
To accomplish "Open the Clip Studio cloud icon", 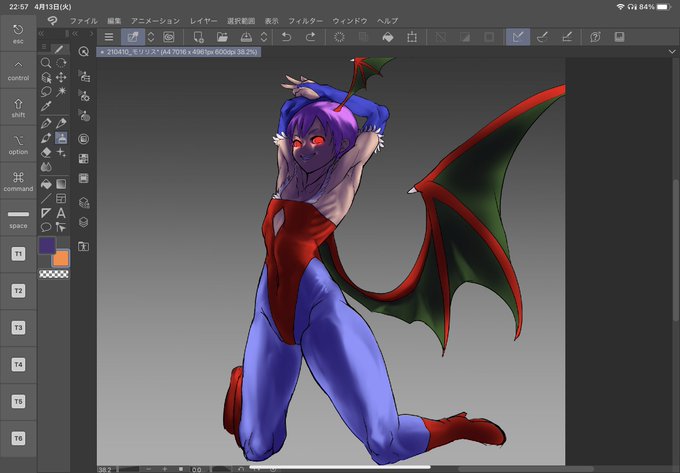I will tap(169, 37).
